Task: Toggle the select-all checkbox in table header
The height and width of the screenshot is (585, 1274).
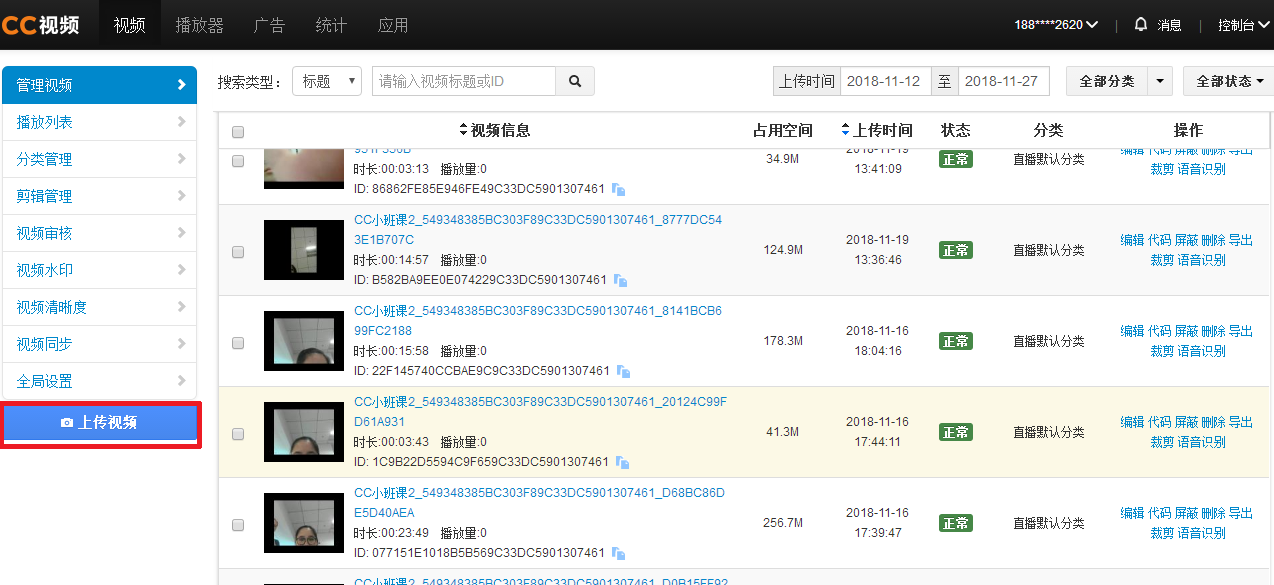Action: [x=238, y=131]
